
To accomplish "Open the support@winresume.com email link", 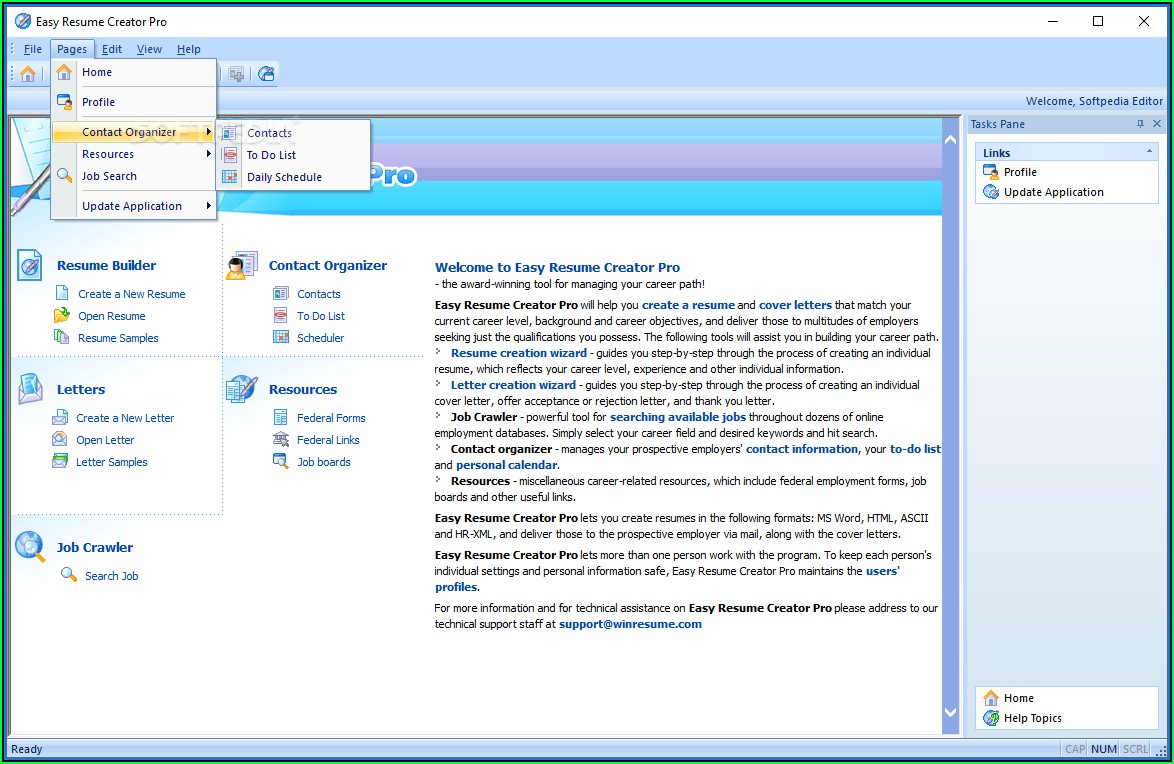I will [630, 624].
